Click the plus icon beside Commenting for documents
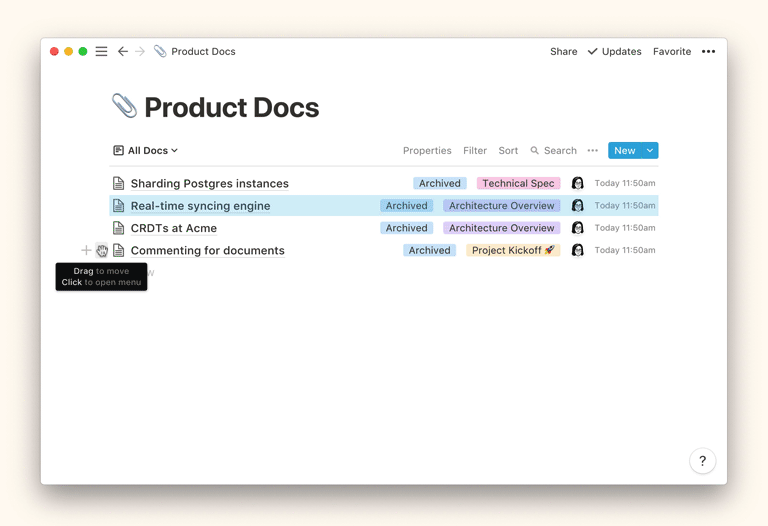This screenshot has height=526, width=768. click(x=86, y=250)
